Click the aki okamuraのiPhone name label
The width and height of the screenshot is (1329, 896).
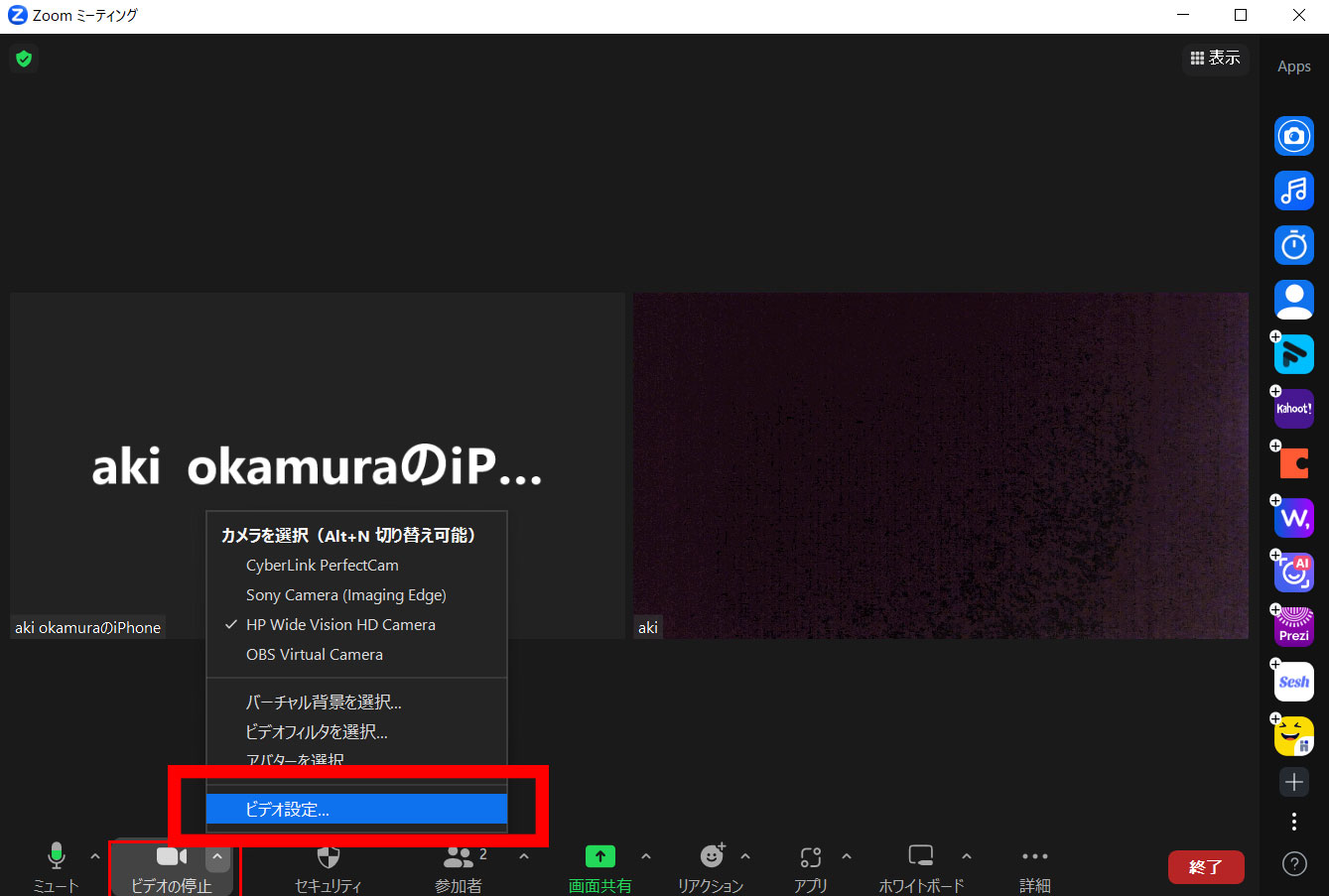pos(87,627)
